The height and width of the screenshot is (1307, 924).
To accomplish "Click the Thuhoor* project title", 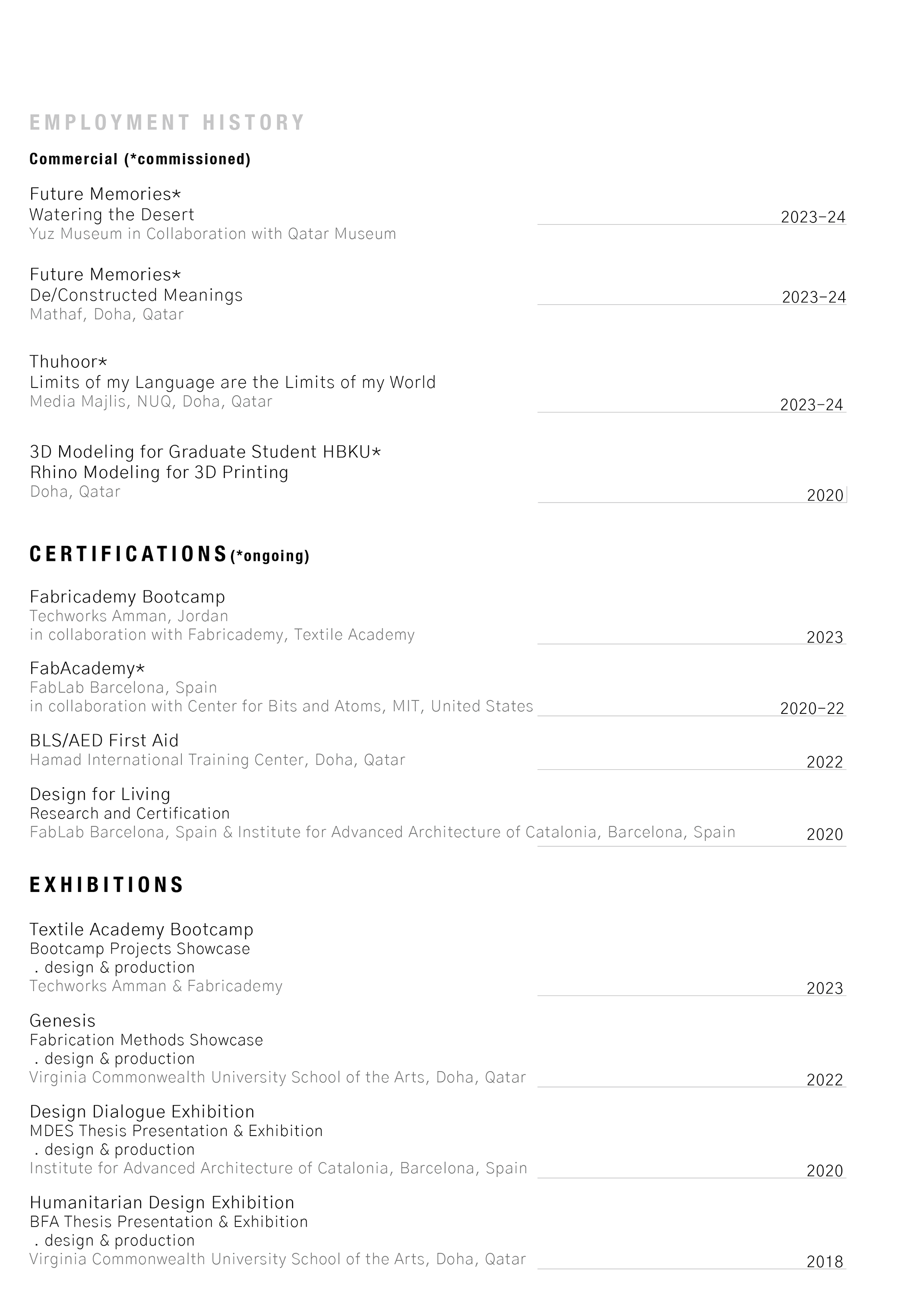I will 68,362.
